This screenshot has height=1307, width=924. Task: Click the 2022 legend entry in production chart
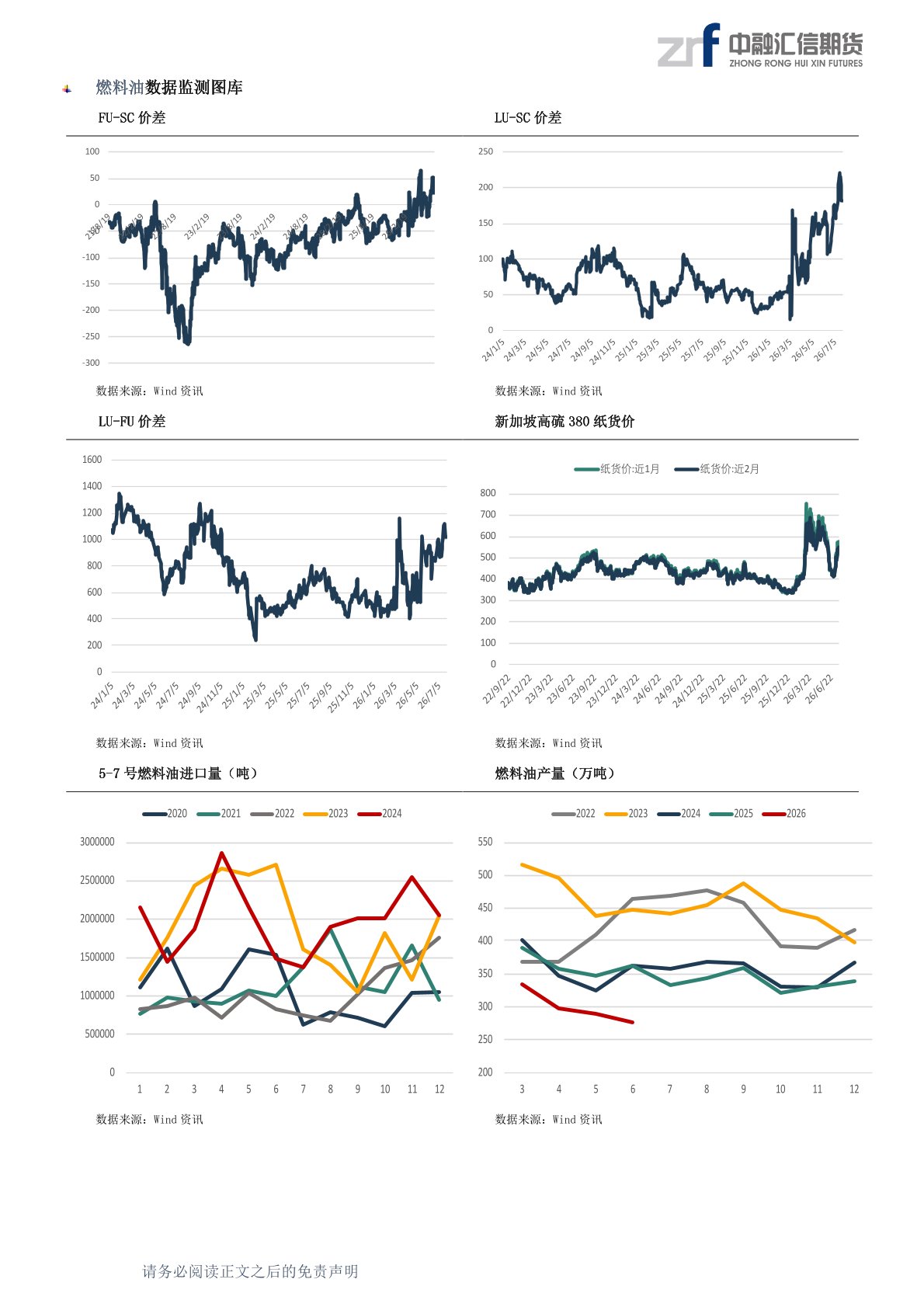(573, 814)
